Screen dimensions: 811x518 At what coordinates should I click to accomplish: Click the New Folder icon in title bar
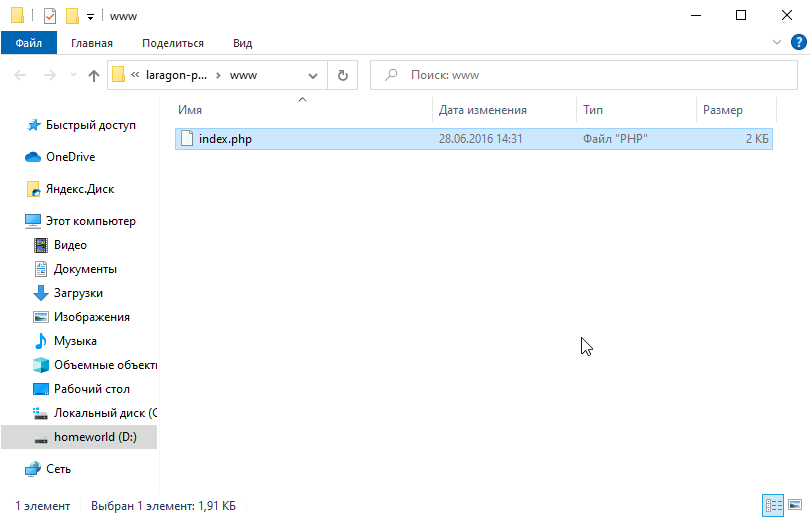pos(72,15)
